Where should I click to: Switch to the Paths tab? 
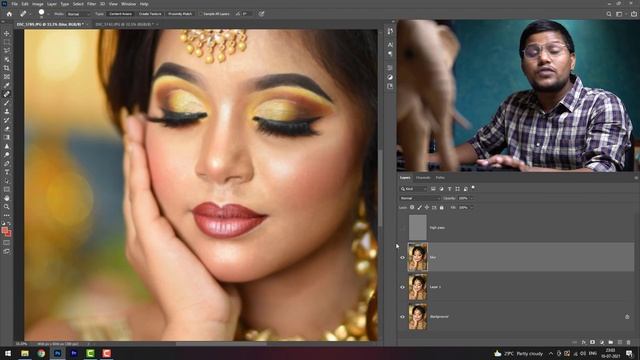pos(440,178)
